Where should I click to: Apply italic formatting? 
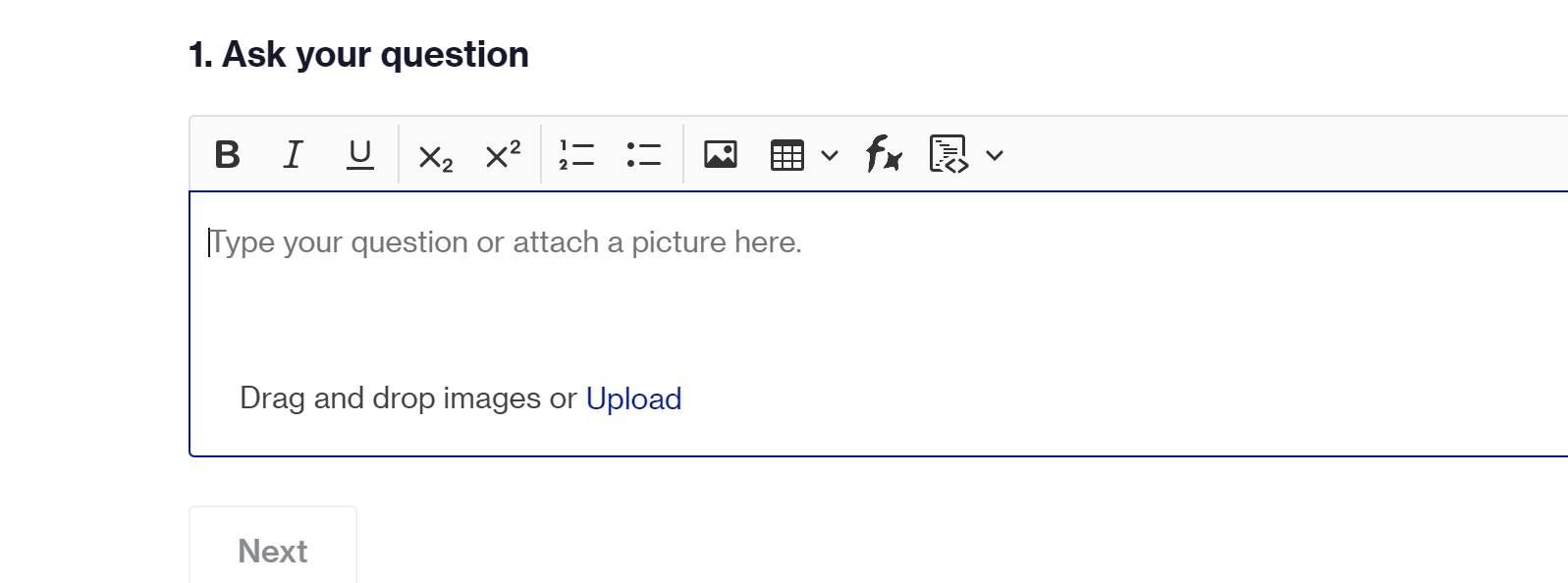click(292, 153)
